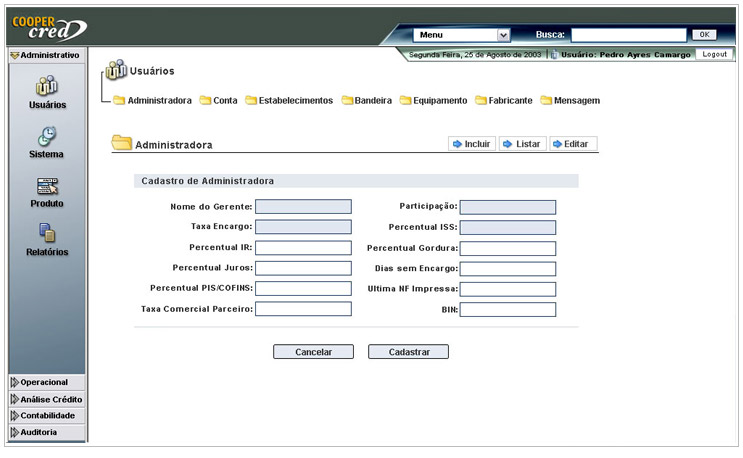Click the Sistema clock icon
Image resolution: width=743 pixels, height=458 pixels.
coord(47,137)
